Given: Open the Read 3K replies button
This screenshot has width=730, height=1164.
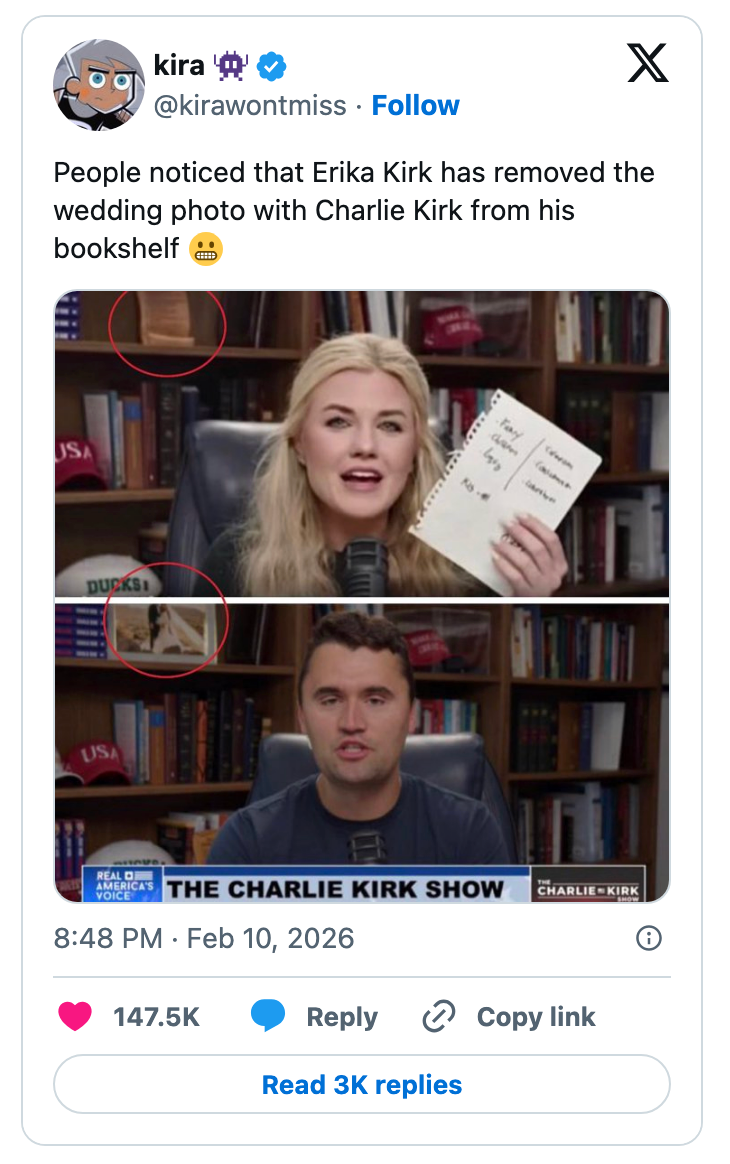Looking at the screenshot, I should click(x=362, y=1085).
